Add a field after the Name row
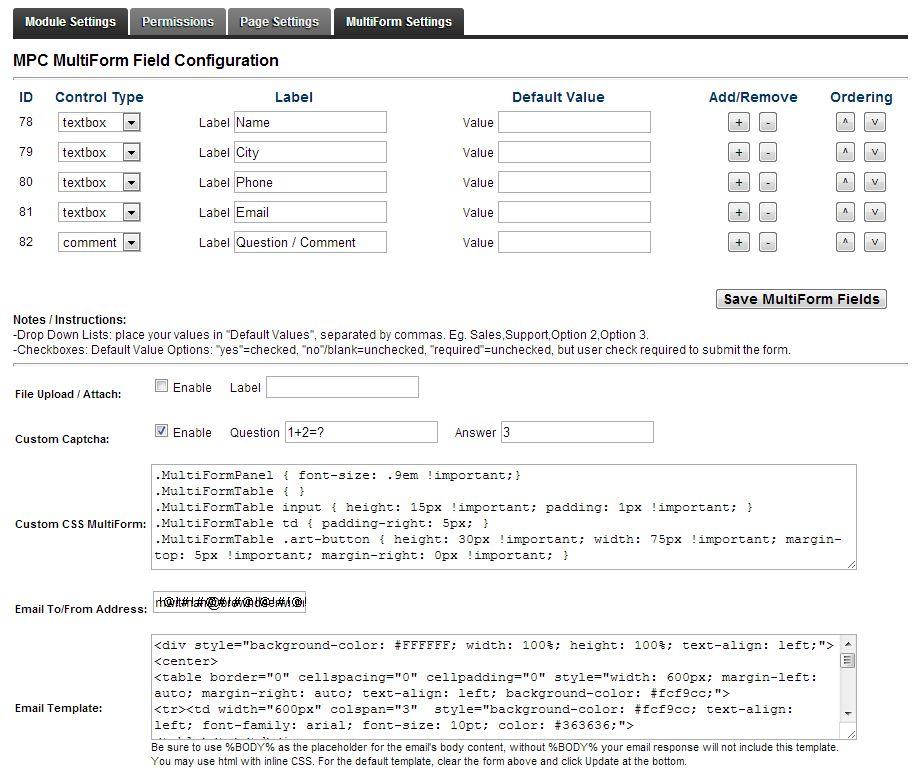921x782 pixels. 738,122
